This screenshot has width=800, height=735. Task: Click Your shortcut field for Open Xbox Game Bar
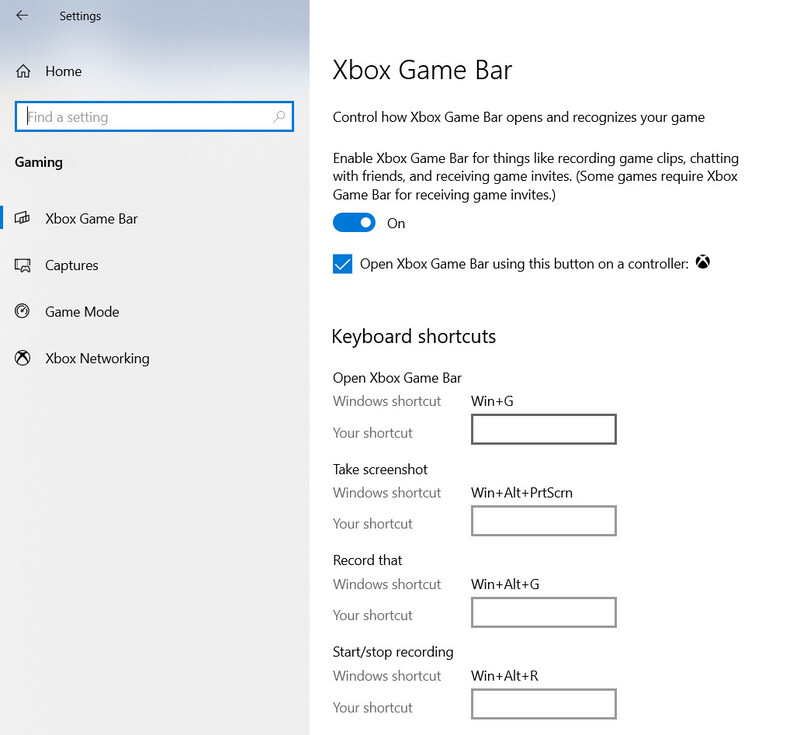pos(544,429)
